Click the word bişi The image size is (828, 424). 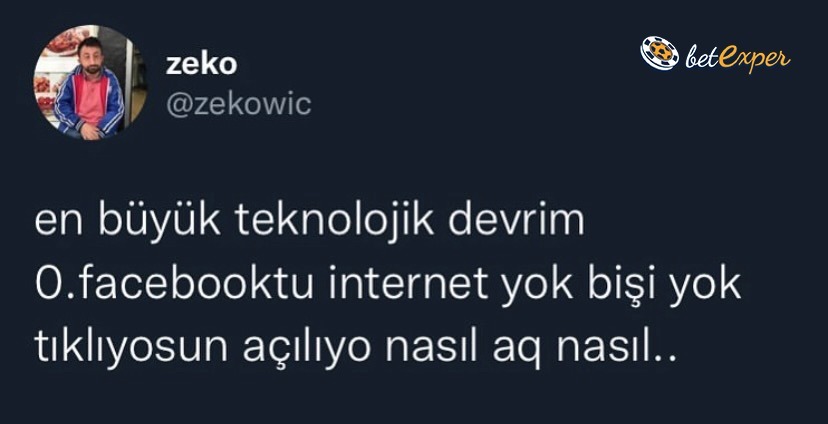(619, 285)
